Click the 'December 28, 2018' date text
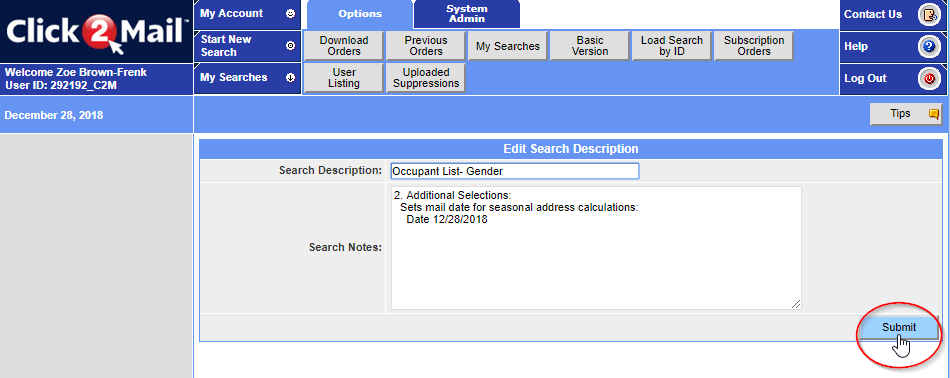The width and height of the screenshot is (950, 378). (x=53, y=115)
